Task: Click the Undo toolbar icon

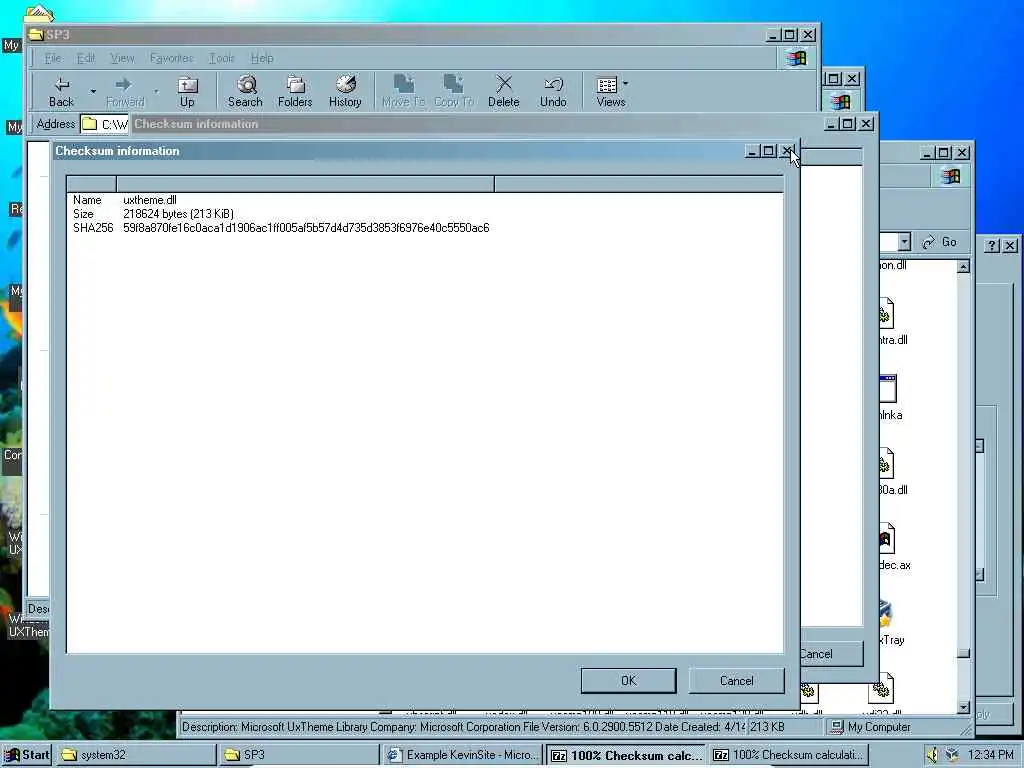Action: click(553, 91)
